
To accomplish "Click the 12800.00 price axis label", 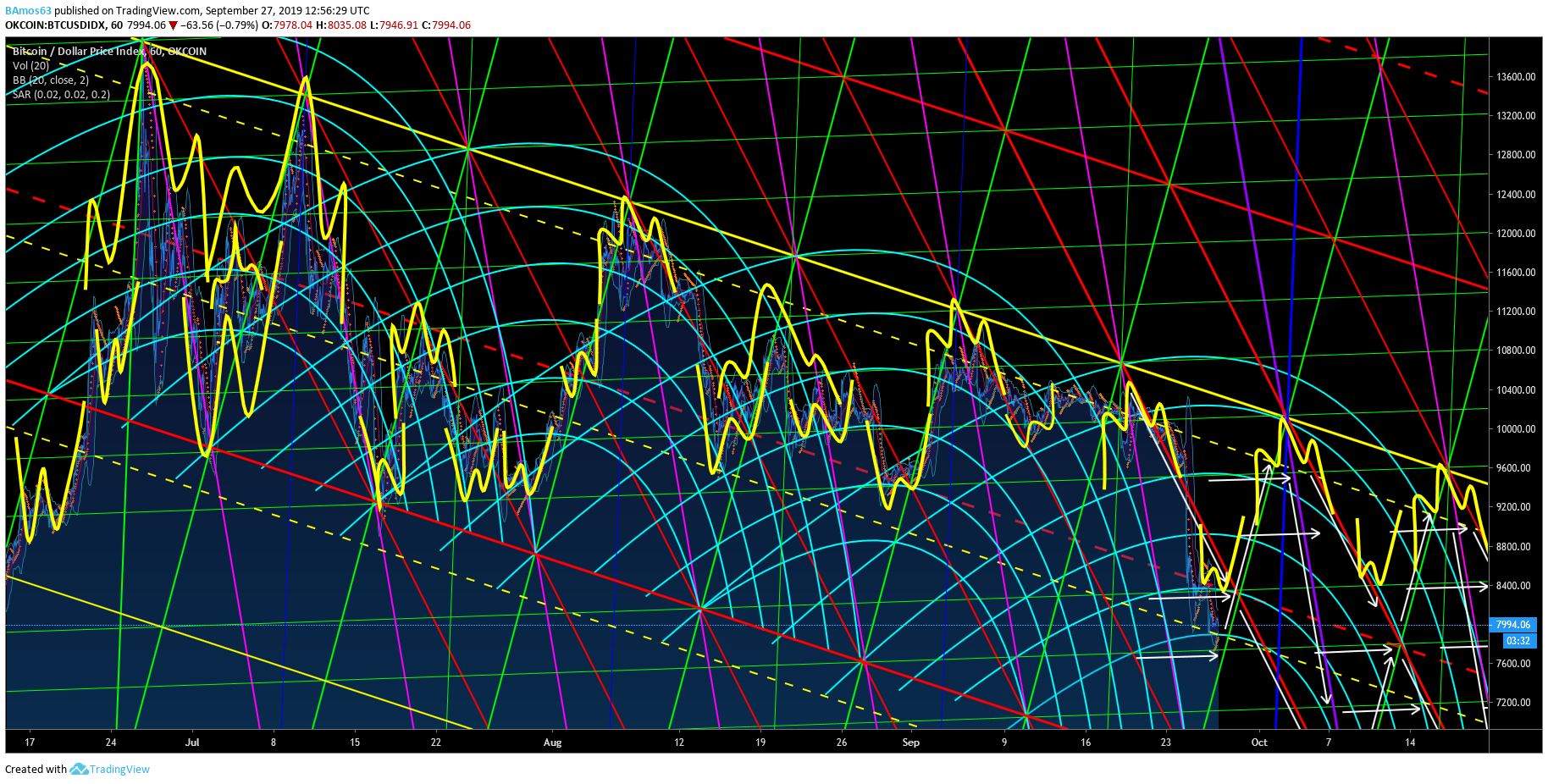I will click(x=1516, y=155).
